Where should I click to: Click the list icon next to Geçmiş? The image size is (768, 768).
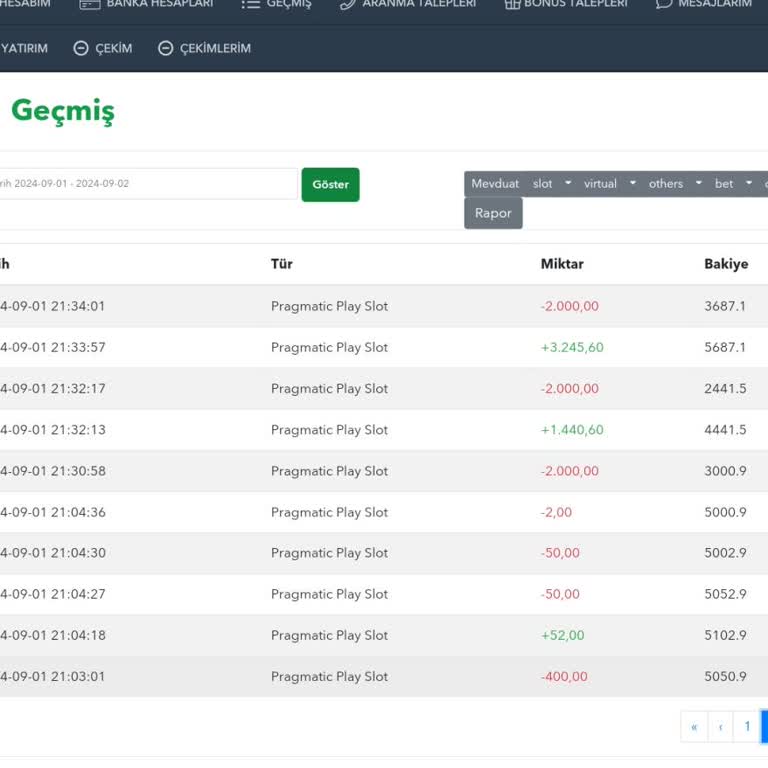click(x=250, y=4)
